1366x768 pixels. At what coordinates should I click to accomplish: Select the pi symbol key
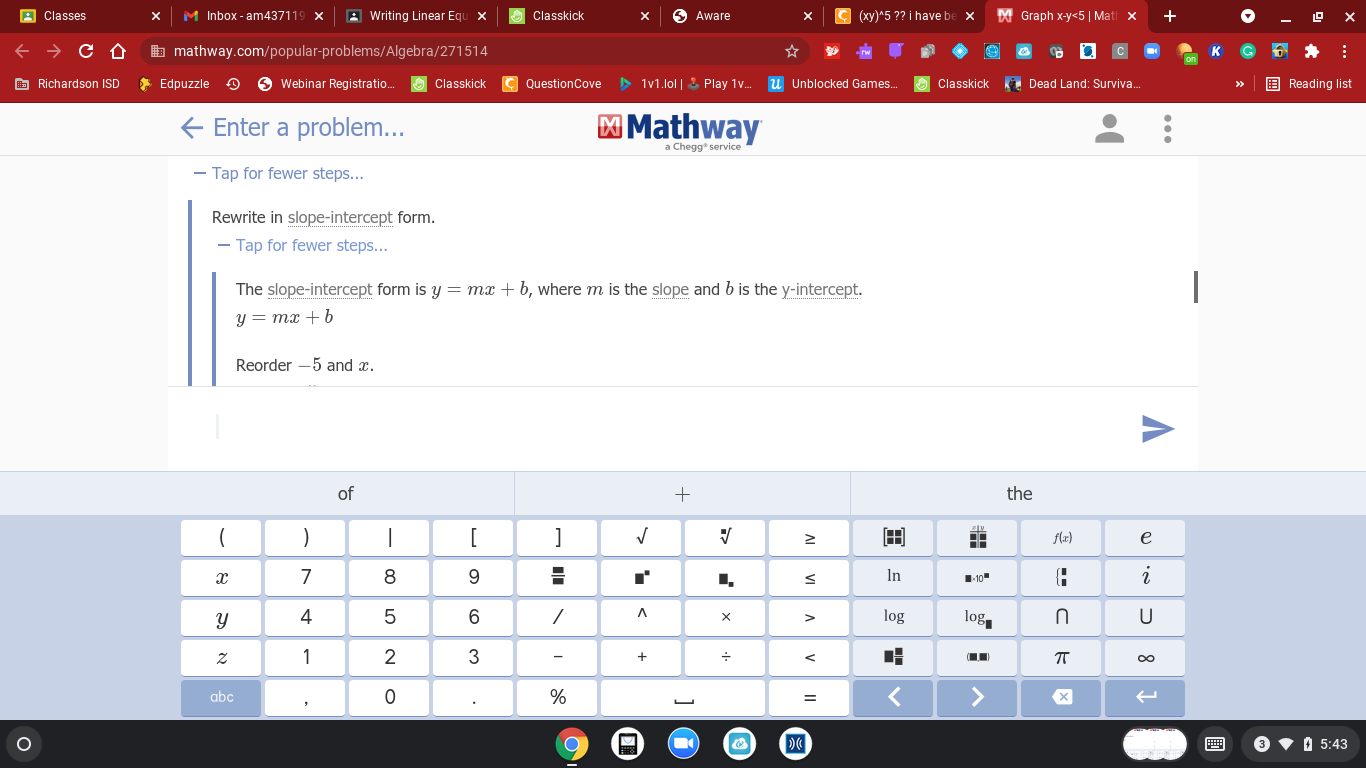[1062, 657]
